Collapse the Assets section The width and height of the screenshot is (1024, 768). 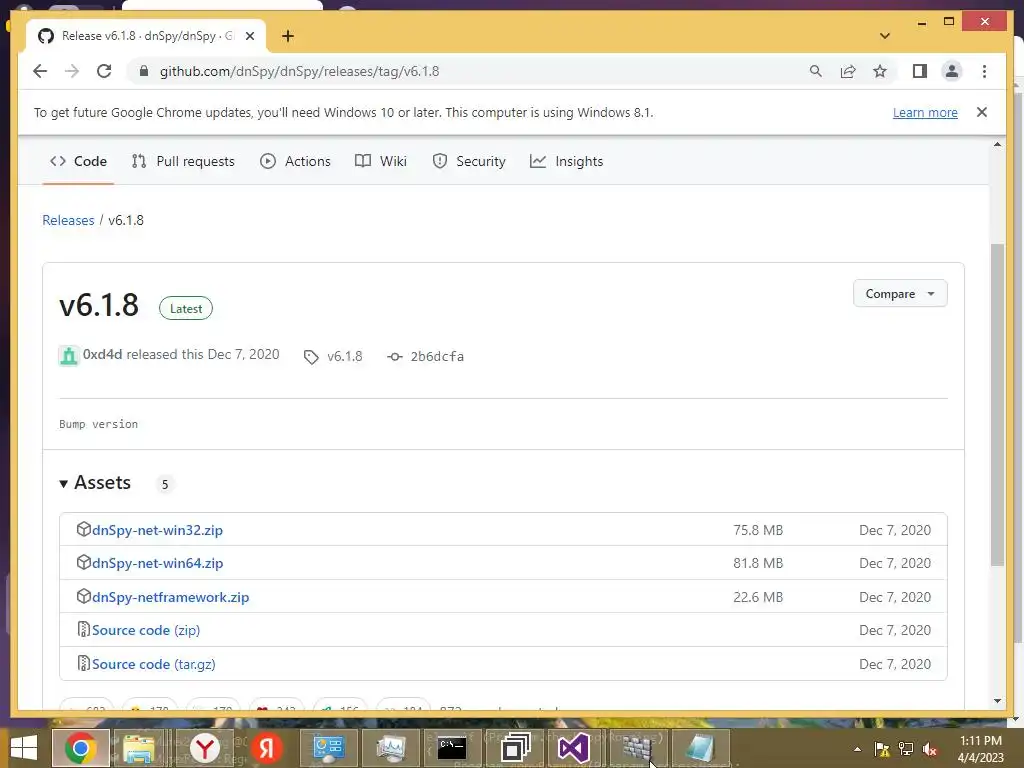coord(95,483)
